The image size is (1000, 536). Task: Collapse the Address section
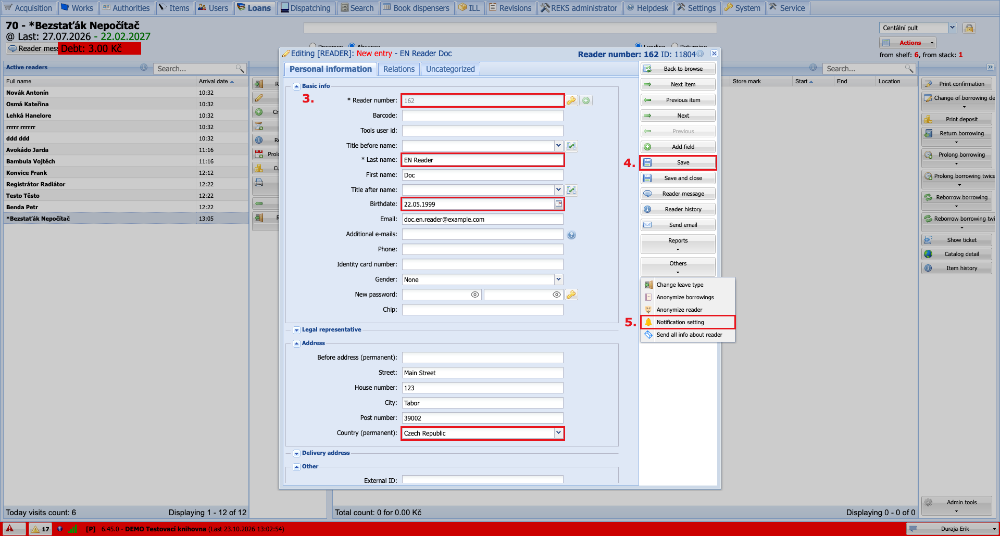(x=296, y=343)
